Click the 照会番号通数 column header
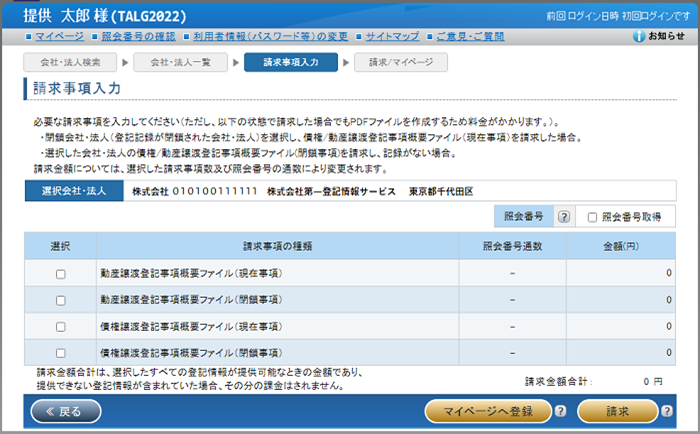 tap(512, 246)
